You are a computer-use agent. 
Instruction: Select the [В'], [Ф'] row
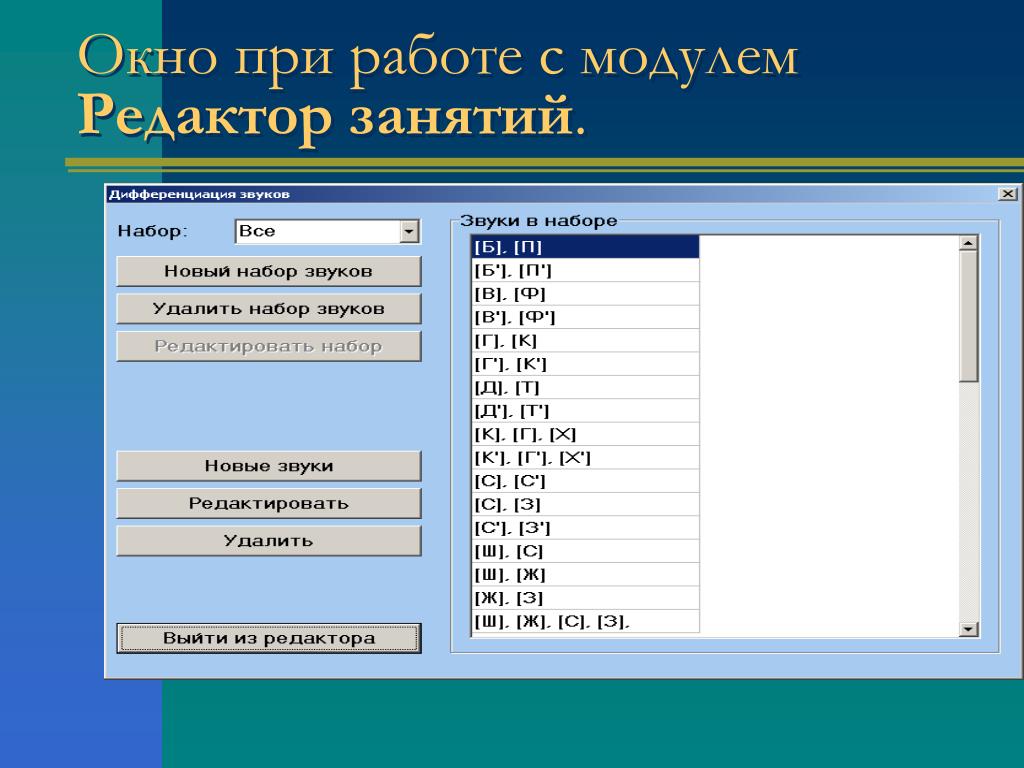pyautogui.click(x=585, y=317)
